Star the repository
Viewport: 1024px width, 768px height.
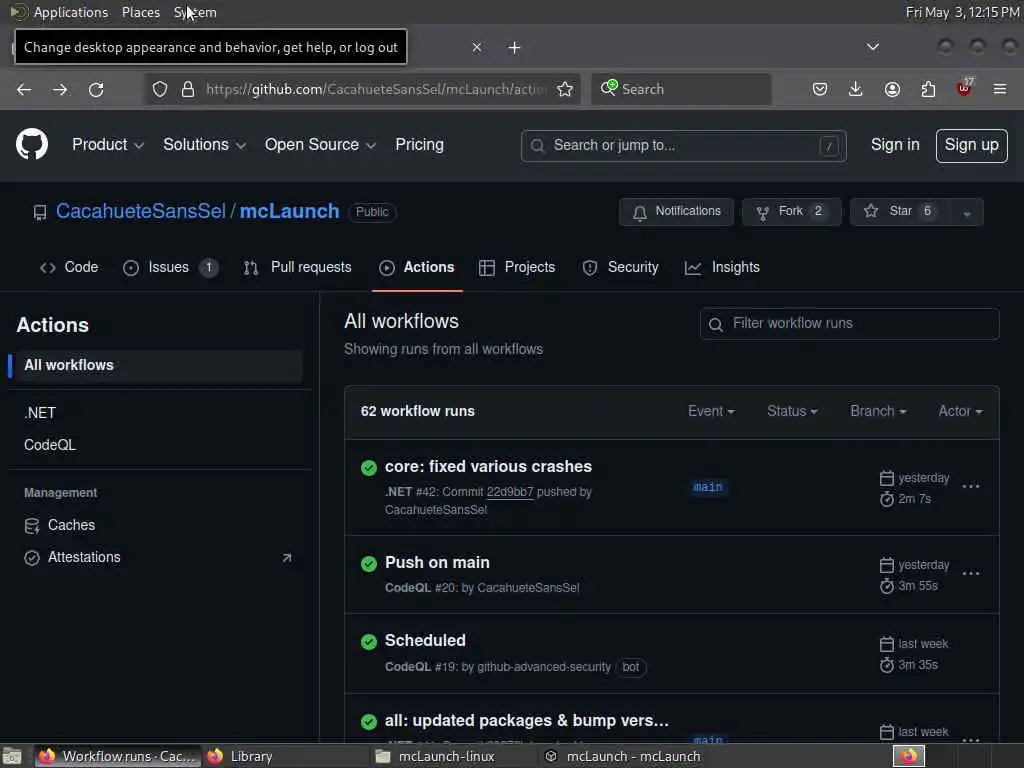(x=900, y=212)
